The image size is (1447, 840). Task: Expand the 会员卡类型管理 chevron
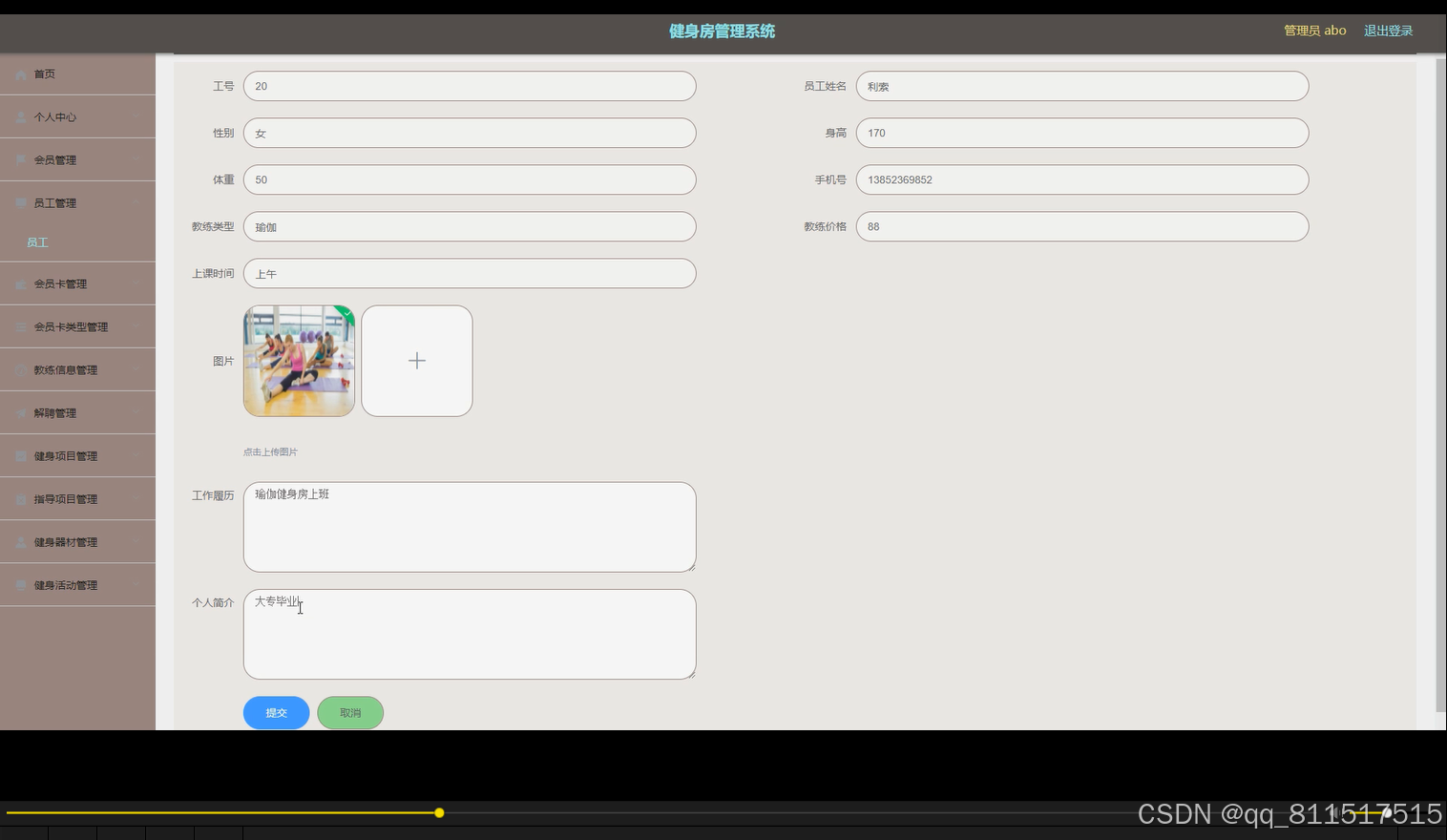point(136,327)
